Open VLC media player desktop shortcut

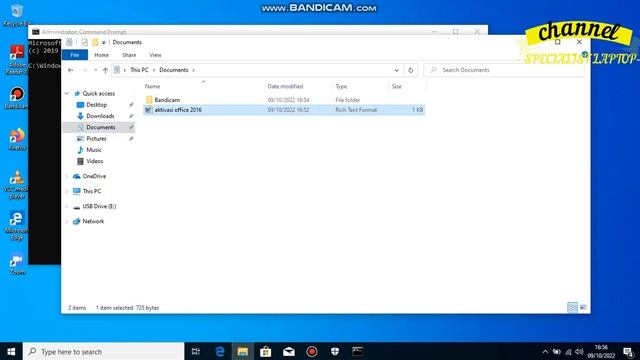tap(17, 184)
